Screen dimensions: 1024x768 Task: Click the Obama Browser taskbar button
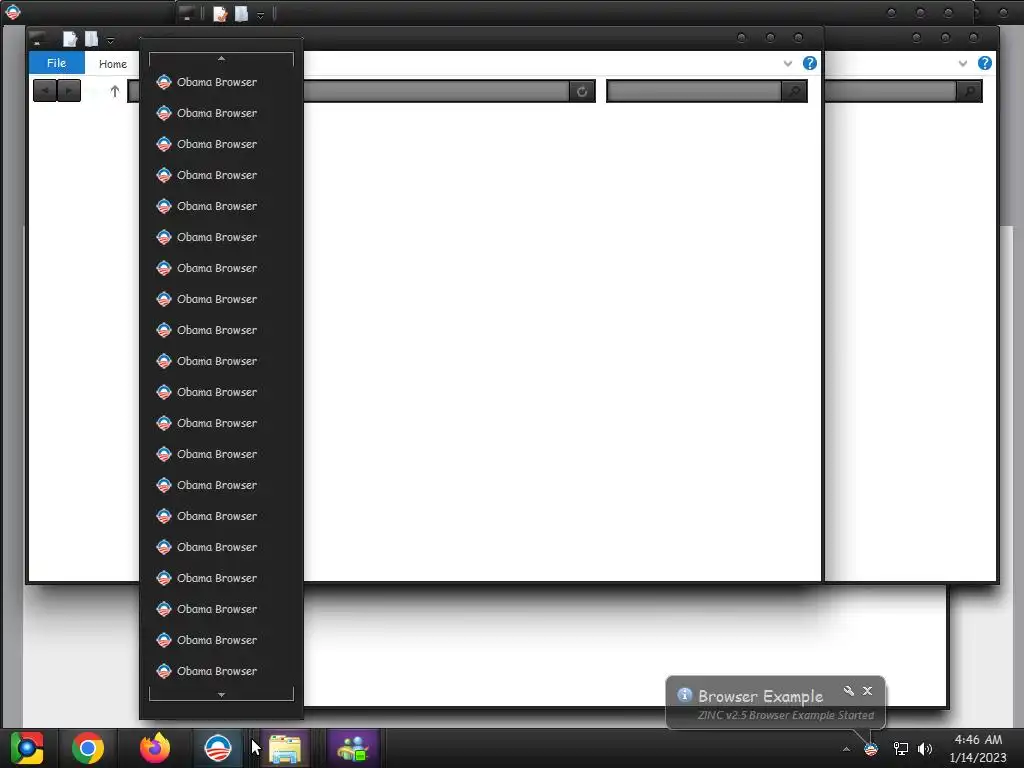pos(218,748)
